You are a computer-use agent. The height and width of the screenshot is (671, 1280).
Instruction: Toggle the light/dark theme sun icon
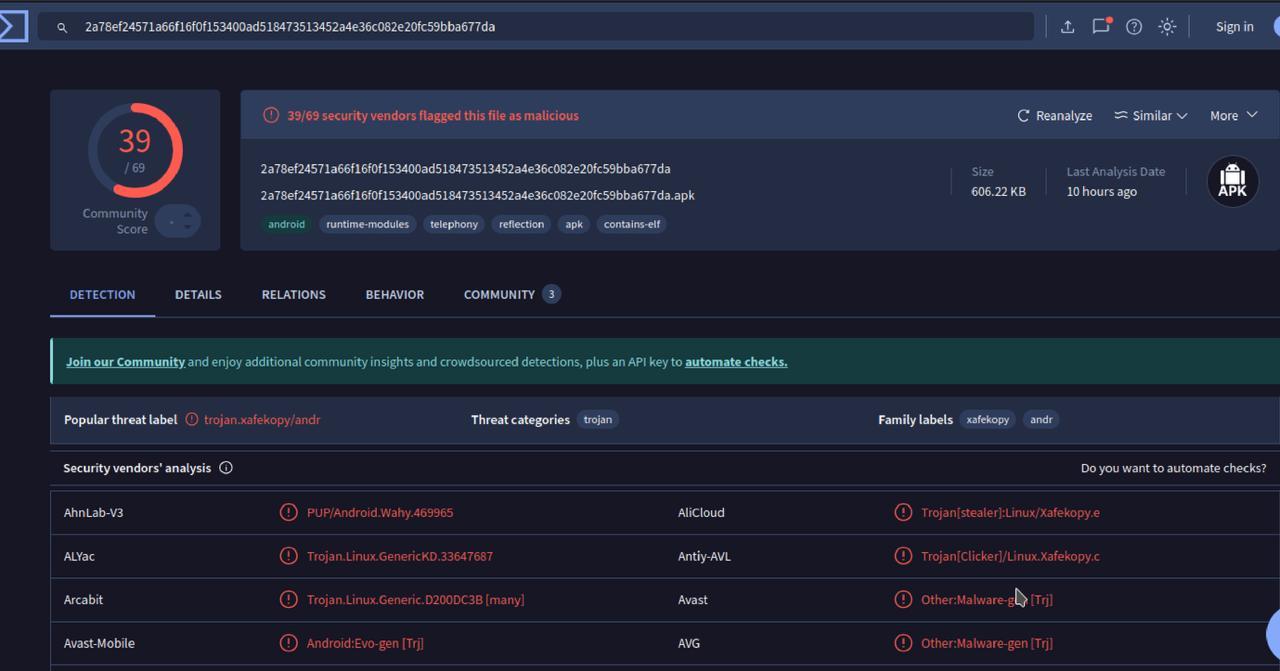pos(1167,27)
